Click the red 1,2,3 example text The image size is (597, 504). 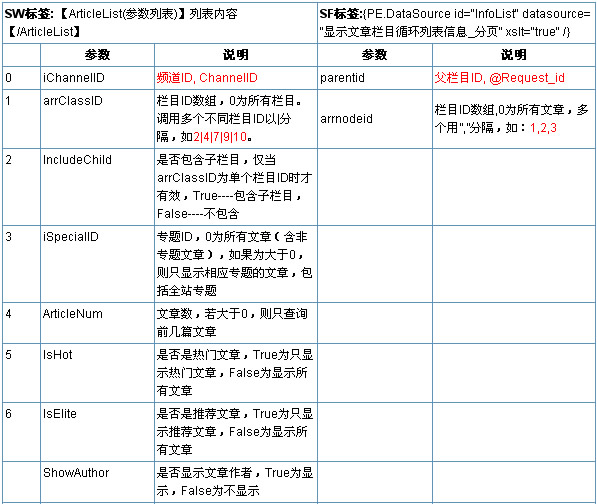click(543, 128)
